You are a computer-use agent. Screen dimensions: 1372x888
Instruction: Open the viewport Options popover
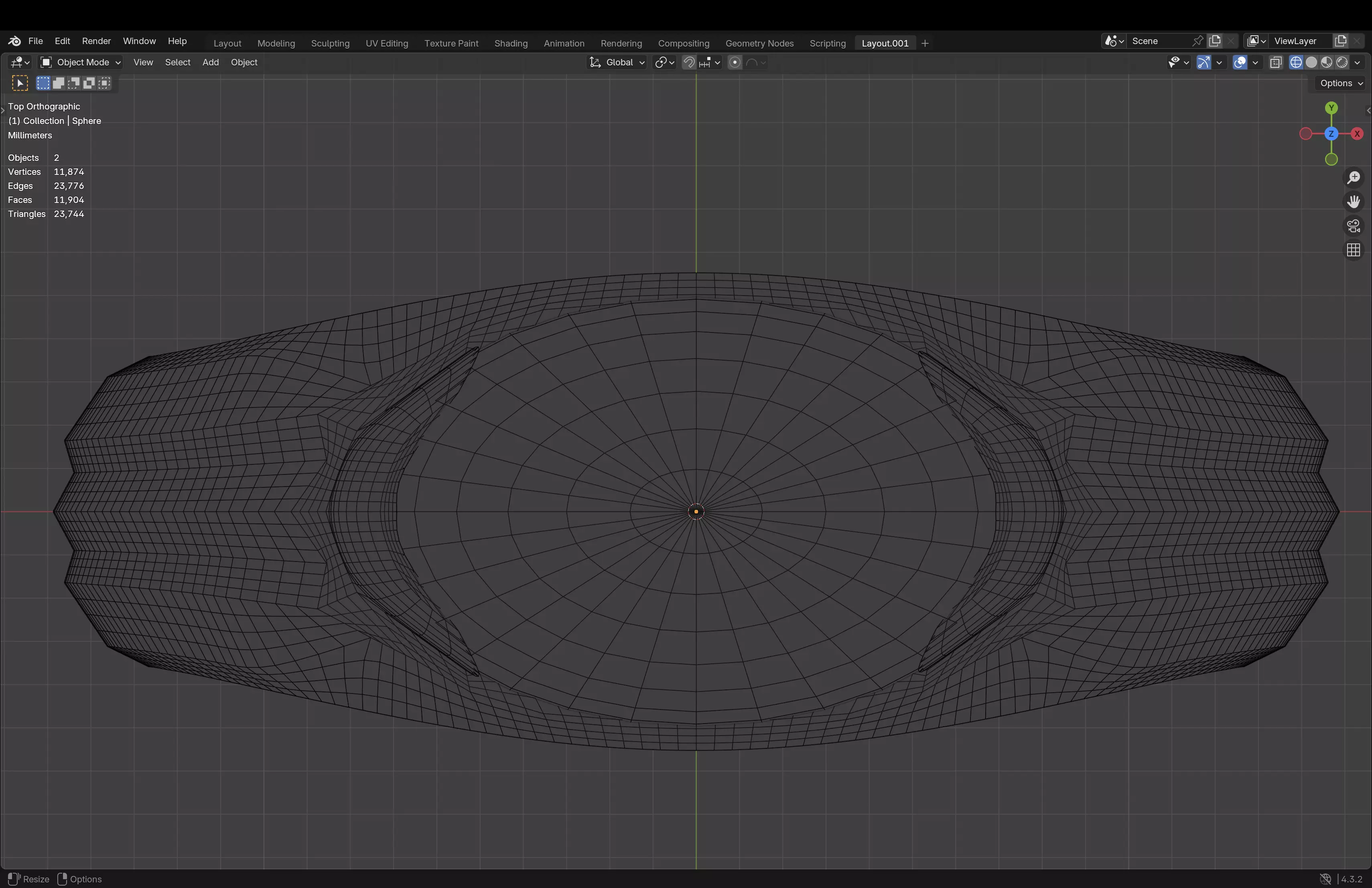pos(1342,83)
